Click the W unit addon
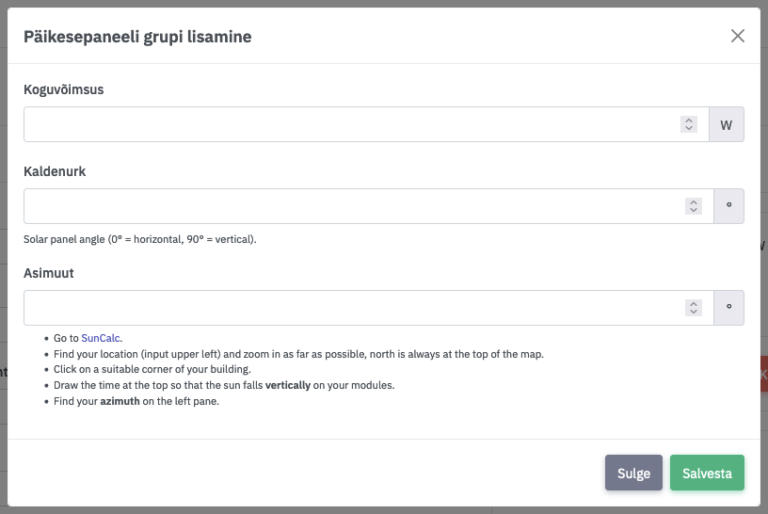 (x=727, y=125)
